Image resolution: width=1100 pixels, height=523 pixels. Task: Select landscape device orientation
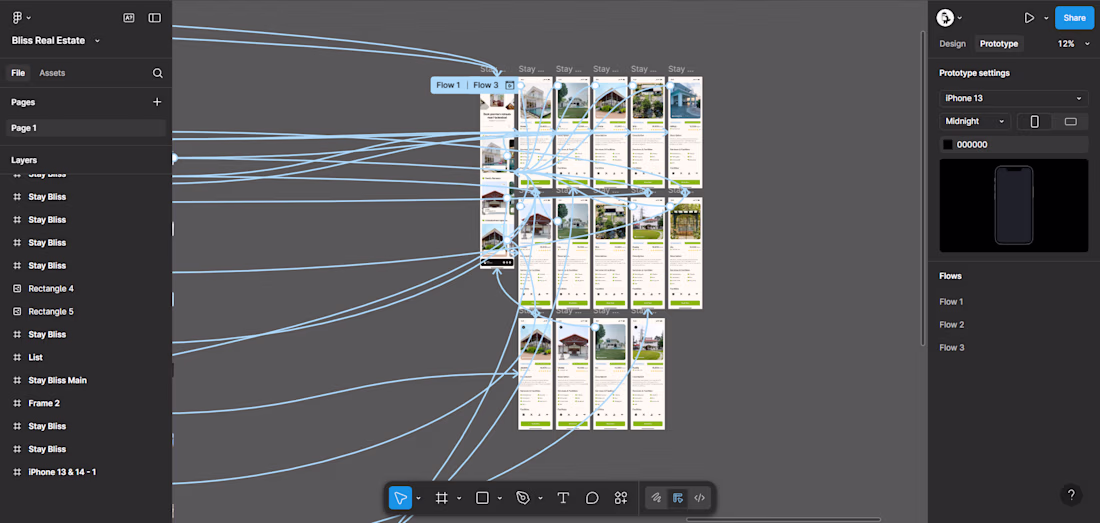[x=1071, y=121]
